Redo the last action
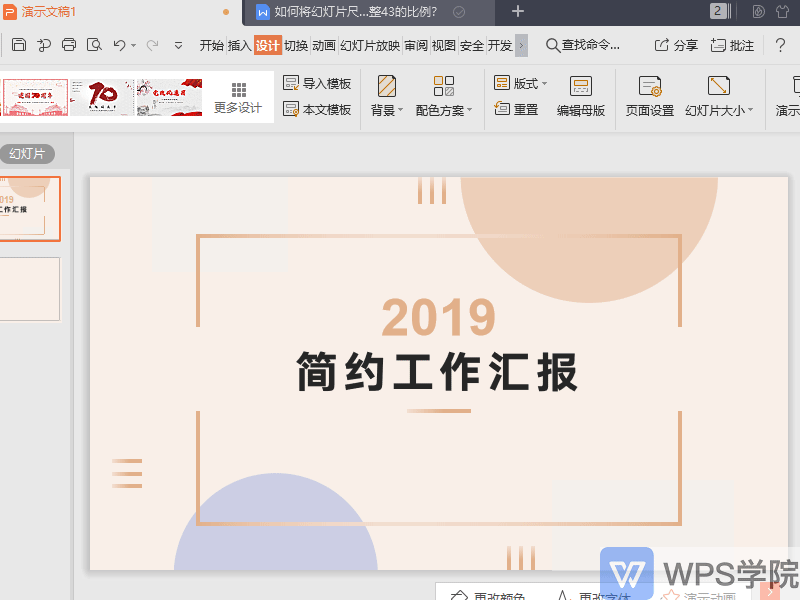 click(152, 45)
